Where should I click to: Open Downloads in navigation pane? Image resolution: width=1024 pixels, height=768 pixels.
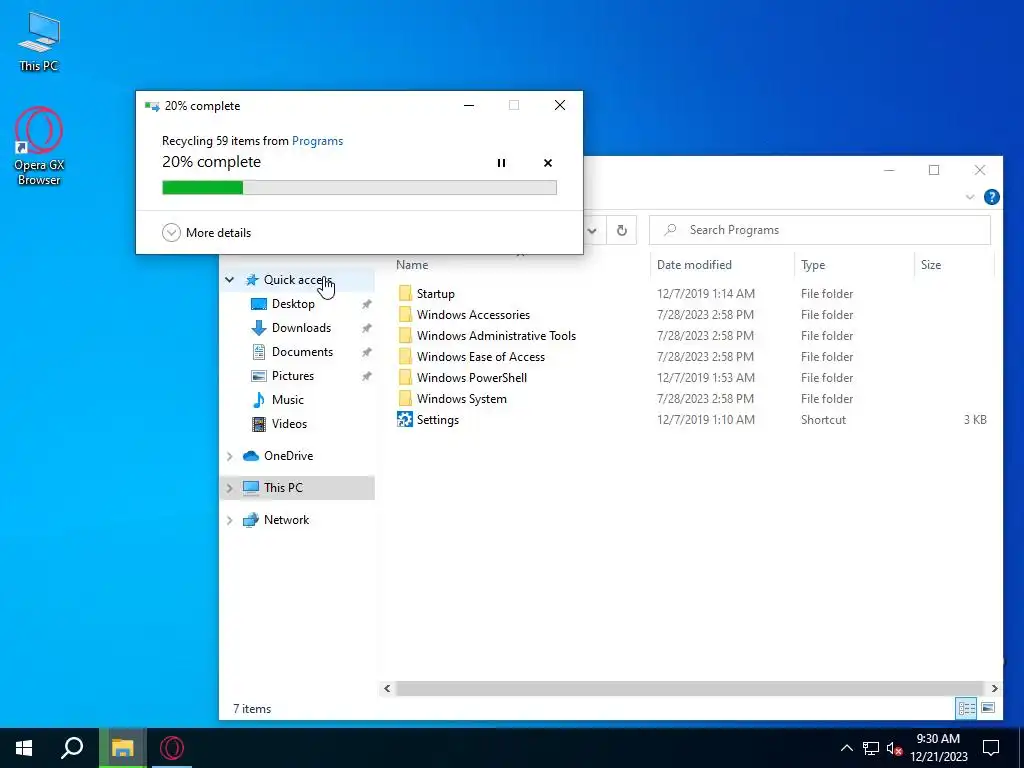301,328
